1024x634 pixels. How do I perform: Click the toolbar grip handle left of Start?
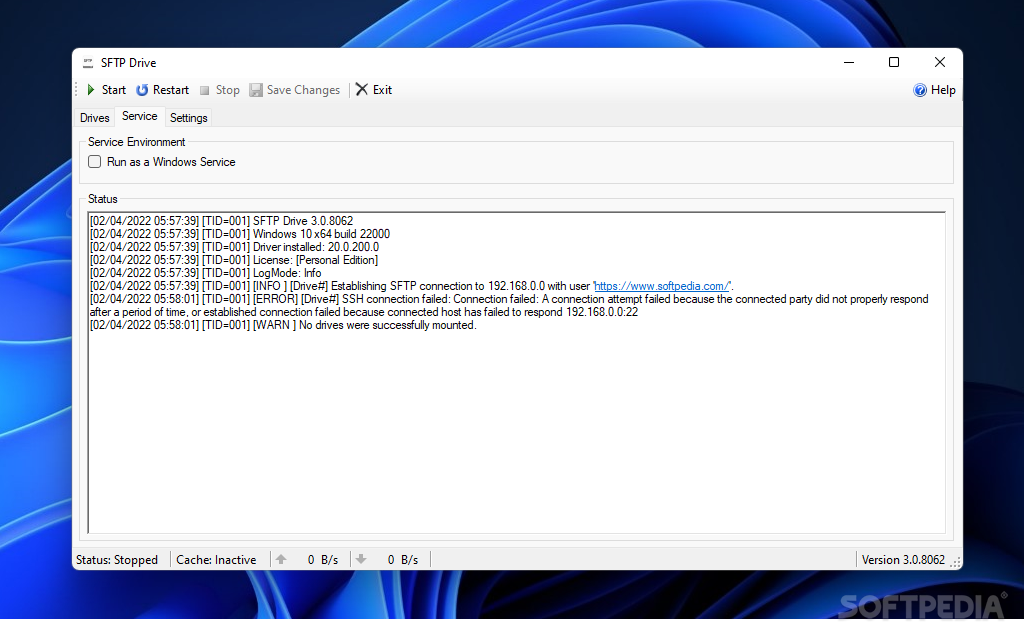click(x=76, y=89)
